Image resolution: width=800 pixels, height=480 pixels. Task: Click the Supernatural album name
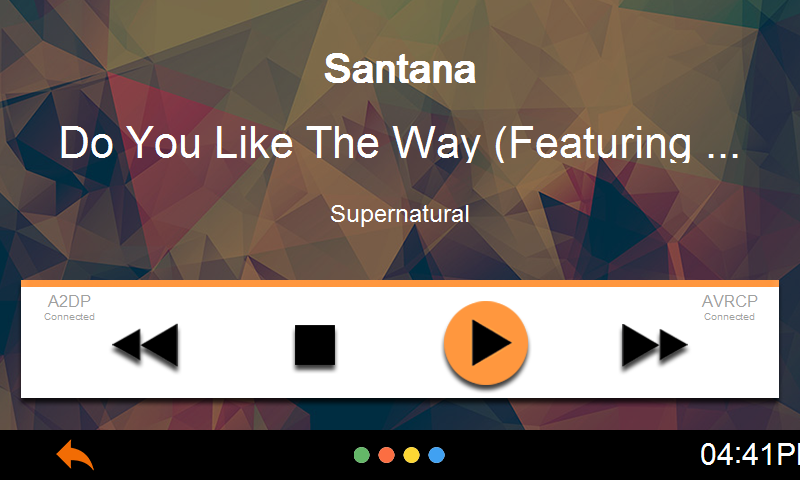[399, 214]
